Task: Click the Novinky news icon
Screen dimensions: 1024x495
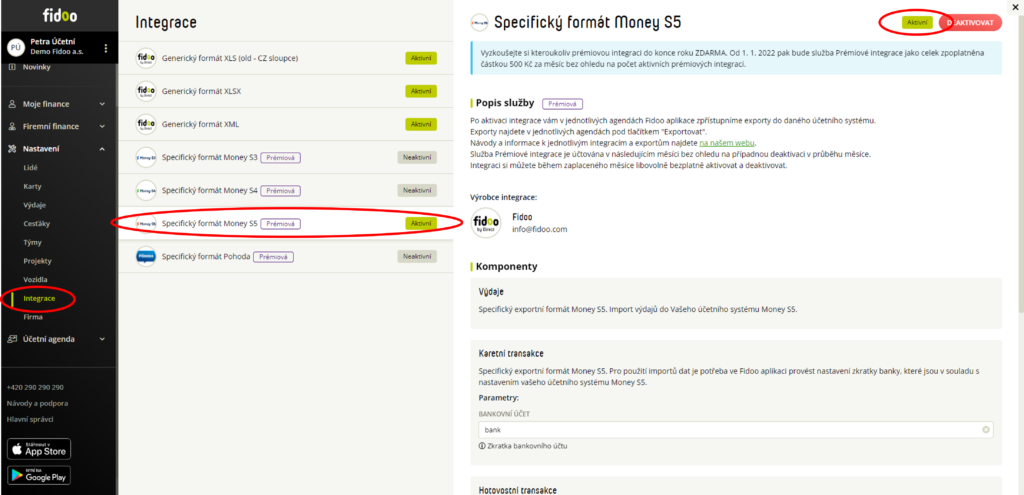Action: (12, 67)
